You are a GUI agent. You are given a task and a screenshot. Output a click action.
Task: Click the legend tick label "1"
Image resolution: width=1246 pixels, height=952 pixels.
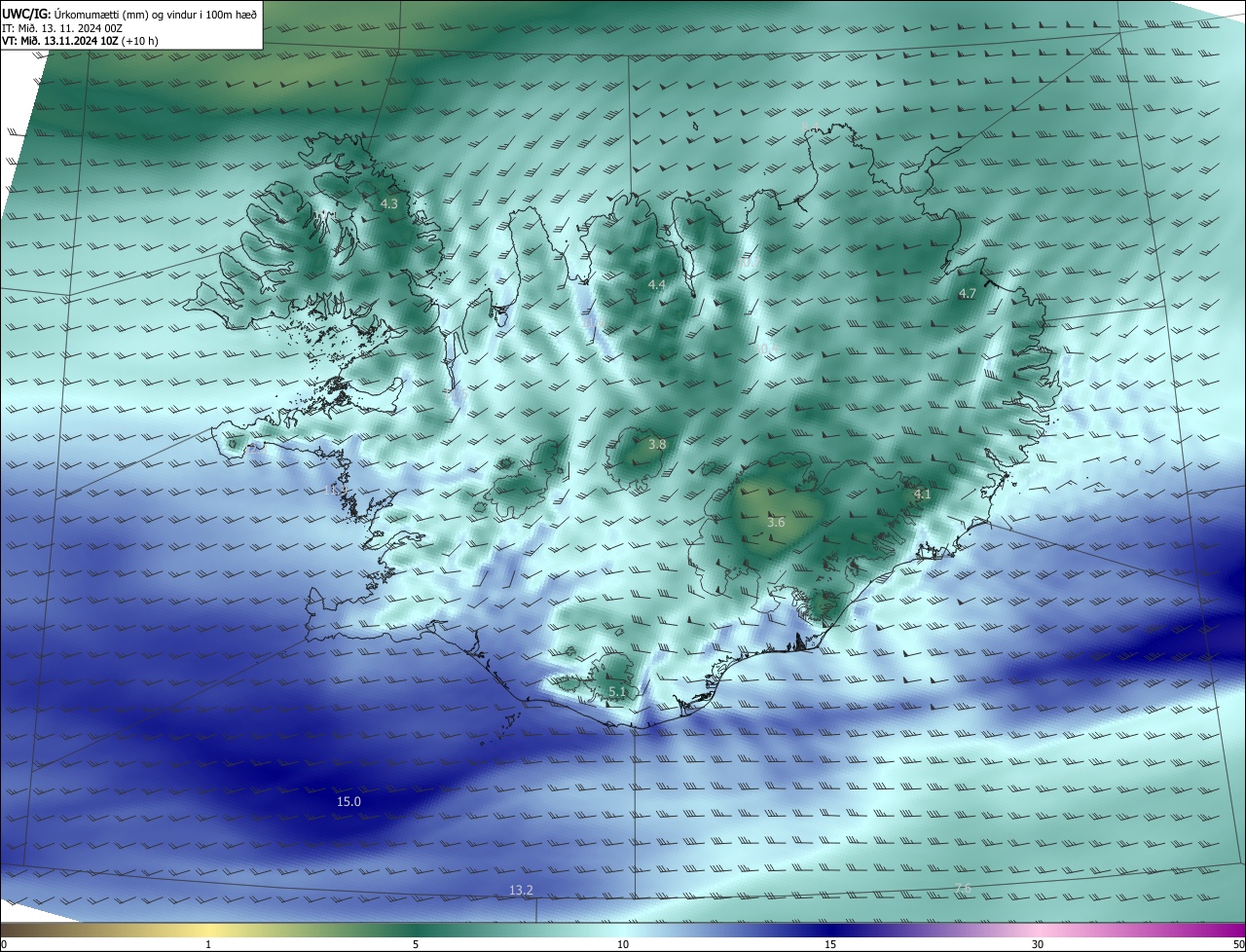coord(208,944)
